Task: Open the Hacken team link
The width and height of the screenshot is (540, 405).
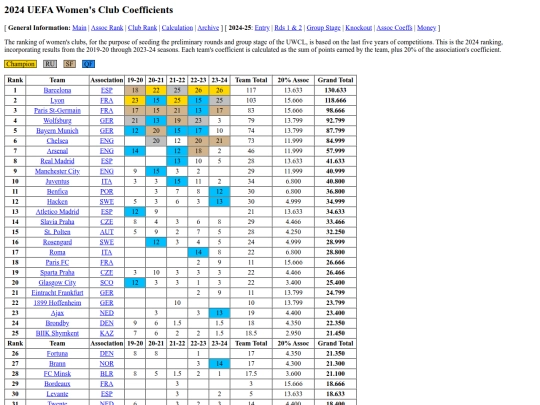Action: tap(57, 201)
